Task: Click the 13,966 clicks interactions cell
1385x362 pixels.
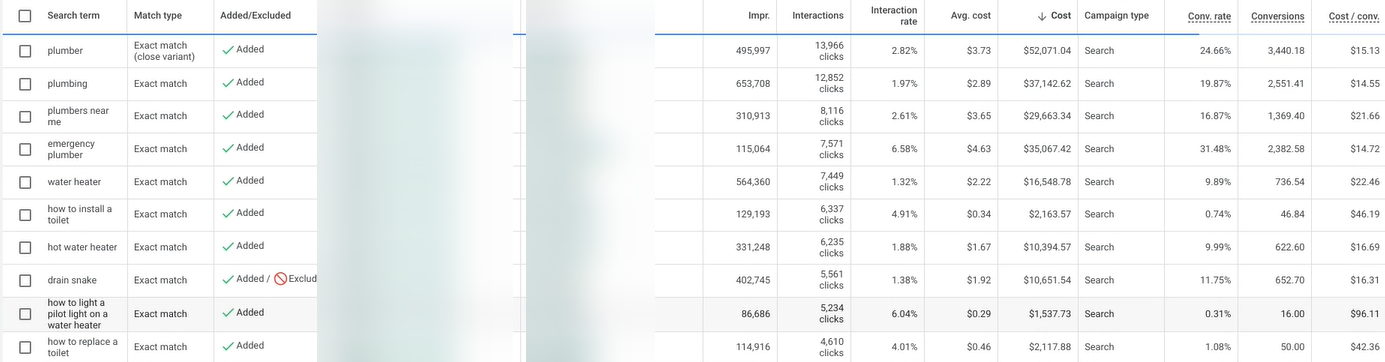Action: click(829, 51)
